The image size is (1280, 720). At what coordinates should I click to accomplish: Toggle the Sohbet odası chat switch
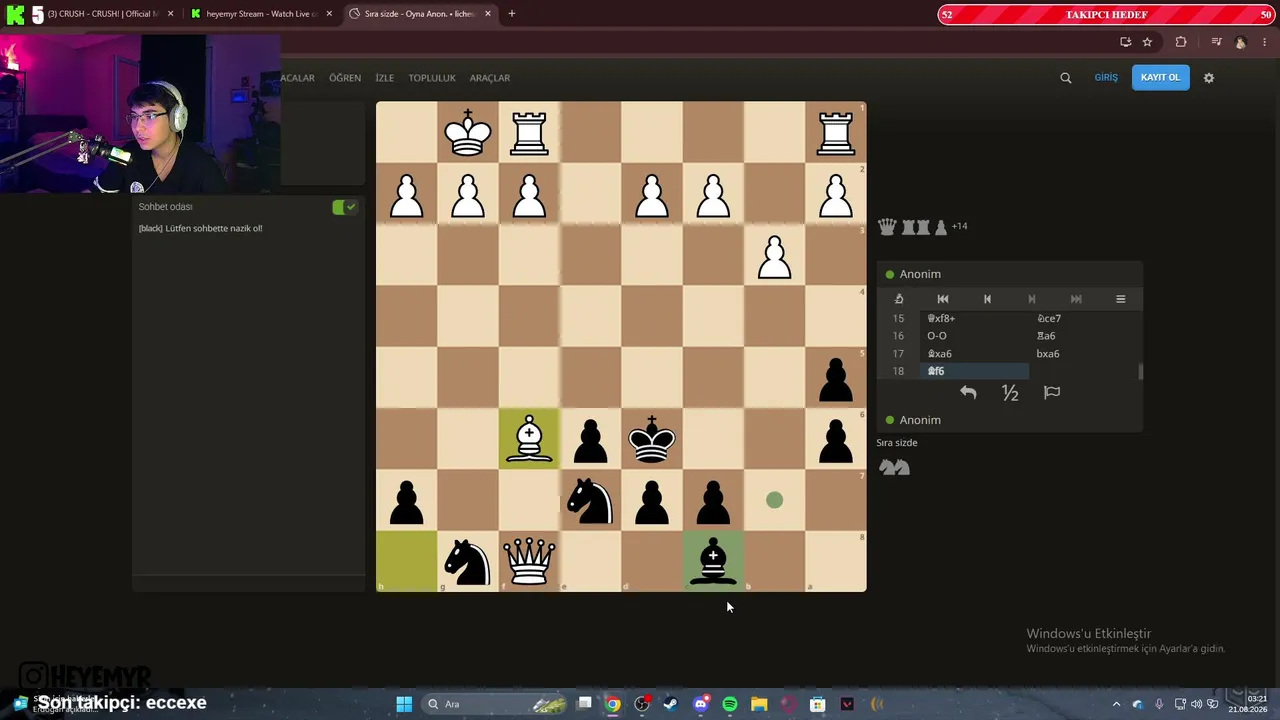(x=344, y=207)
